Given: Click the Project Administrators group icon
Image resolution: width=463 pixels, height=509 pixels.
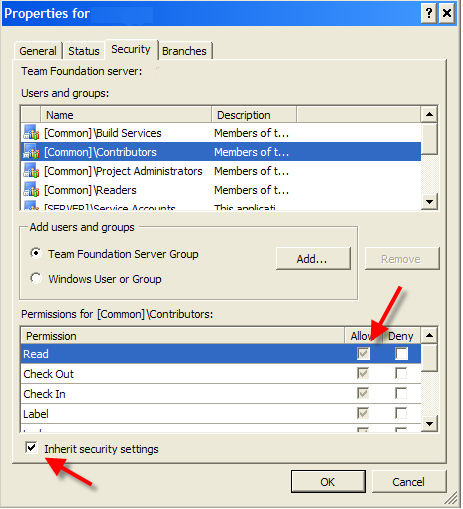Looking at the screenshot, I should [x=31, y=170].
